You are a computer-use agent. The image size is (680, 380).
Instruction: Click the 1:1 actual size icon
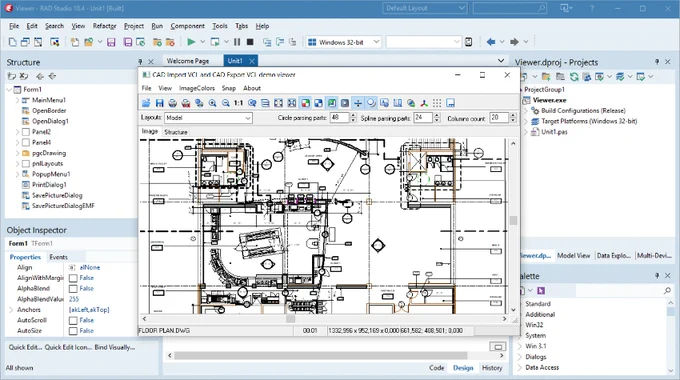(239, 103)
